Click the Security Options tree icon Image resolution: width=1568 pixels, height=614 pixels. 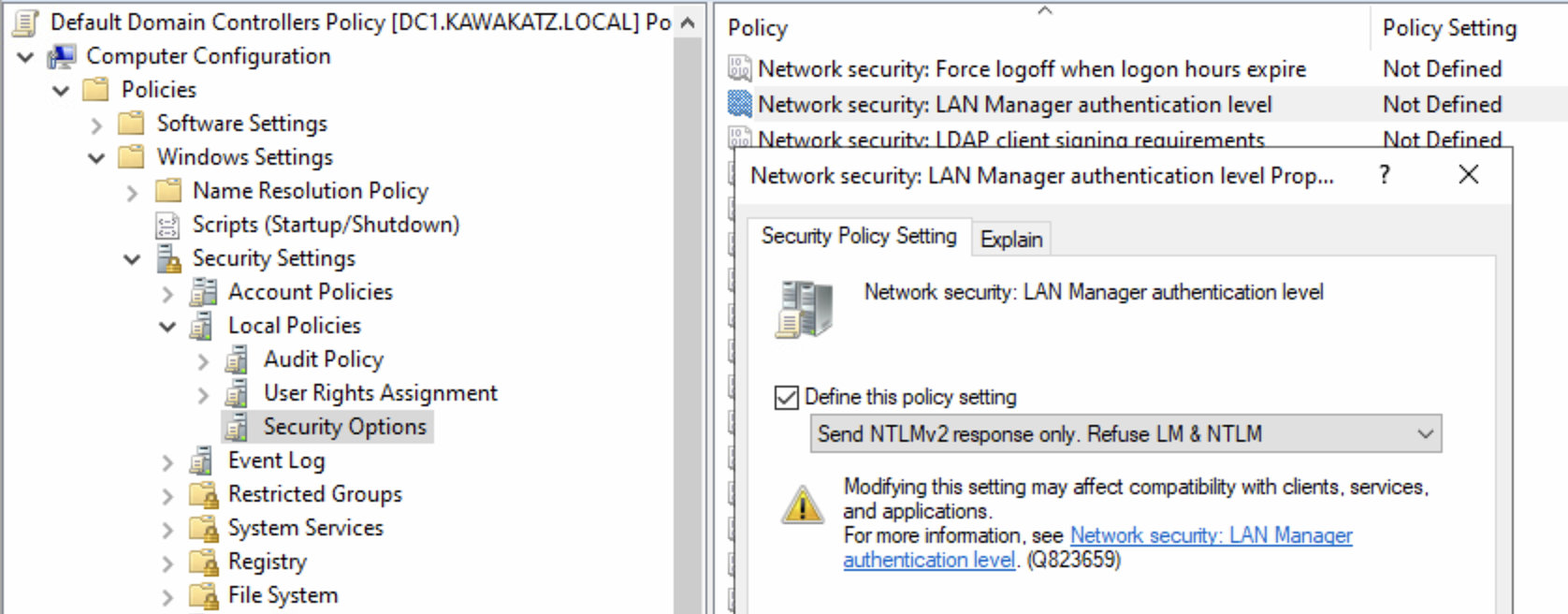tap(237, 427)
